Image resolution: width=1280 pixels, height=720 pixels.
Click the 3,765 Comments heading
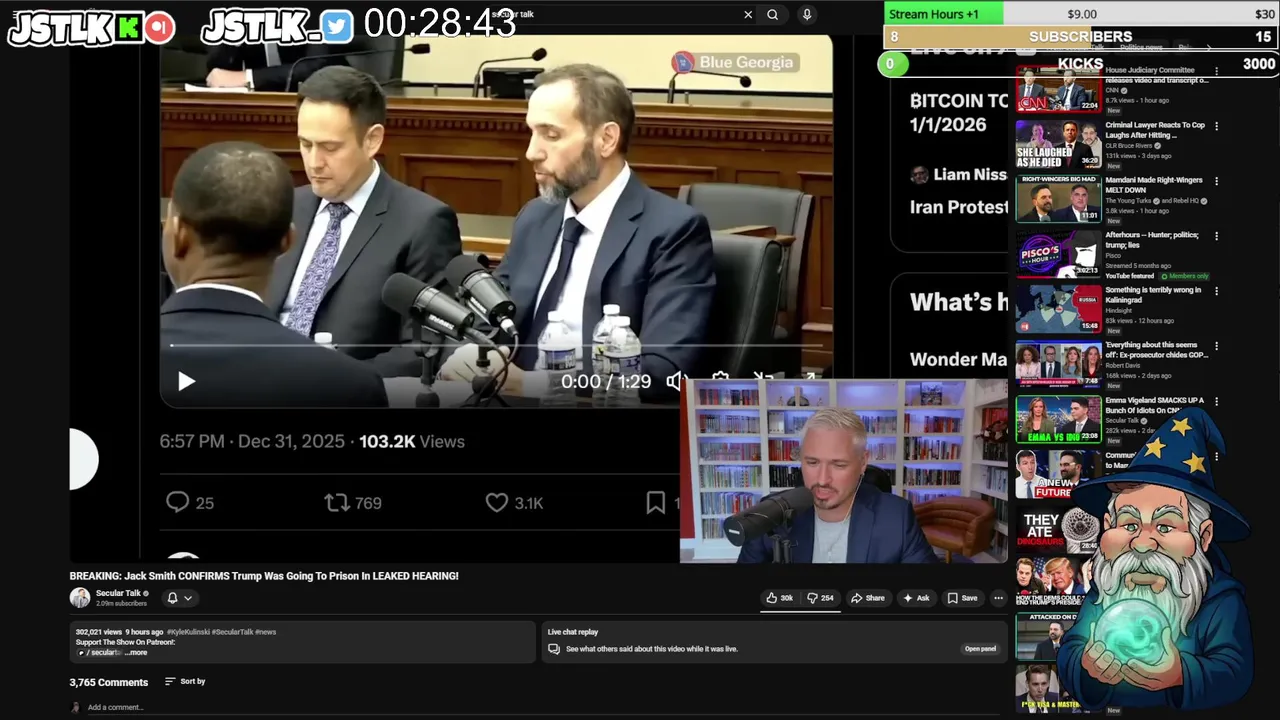point(109,682)
